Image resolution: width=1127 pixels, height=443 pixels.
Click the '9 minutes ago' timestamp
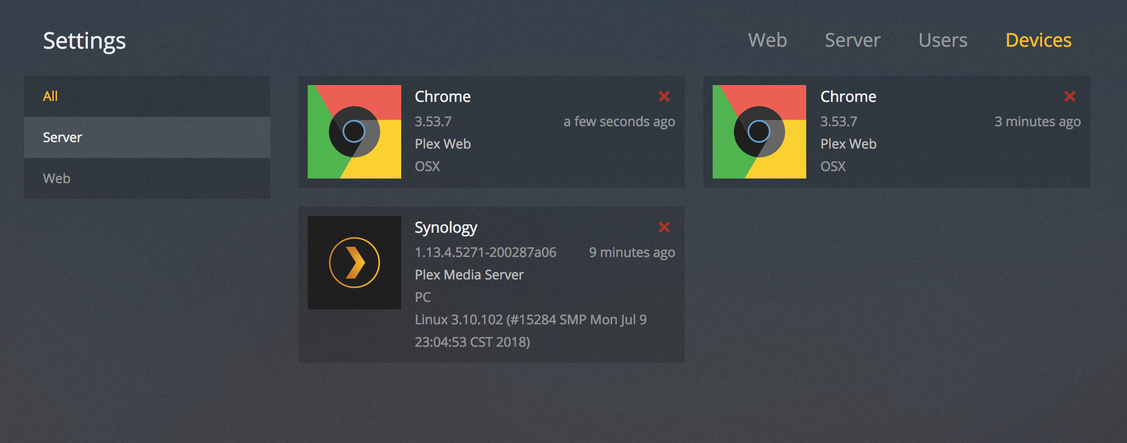pos(632,252)
